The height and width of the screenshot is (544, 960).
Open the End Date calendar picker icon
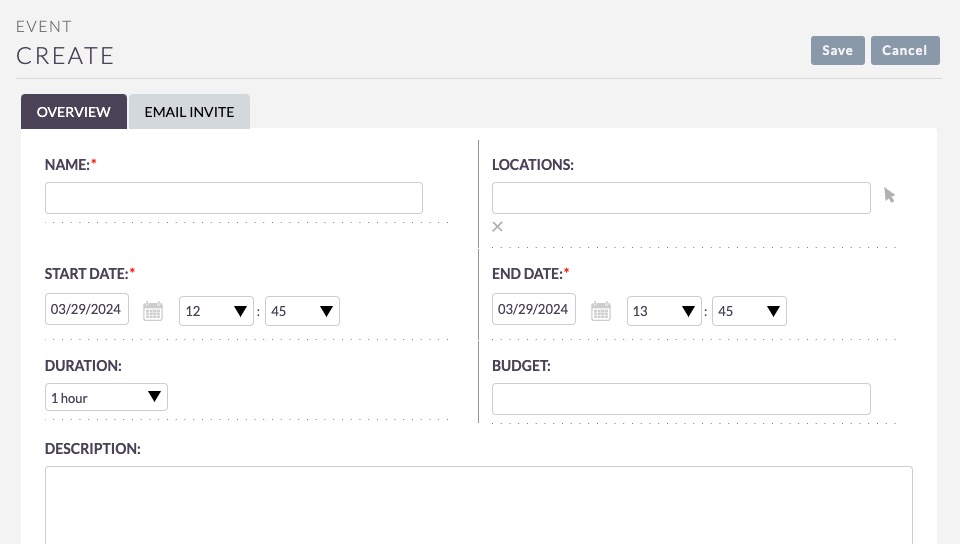click(601, 311)
